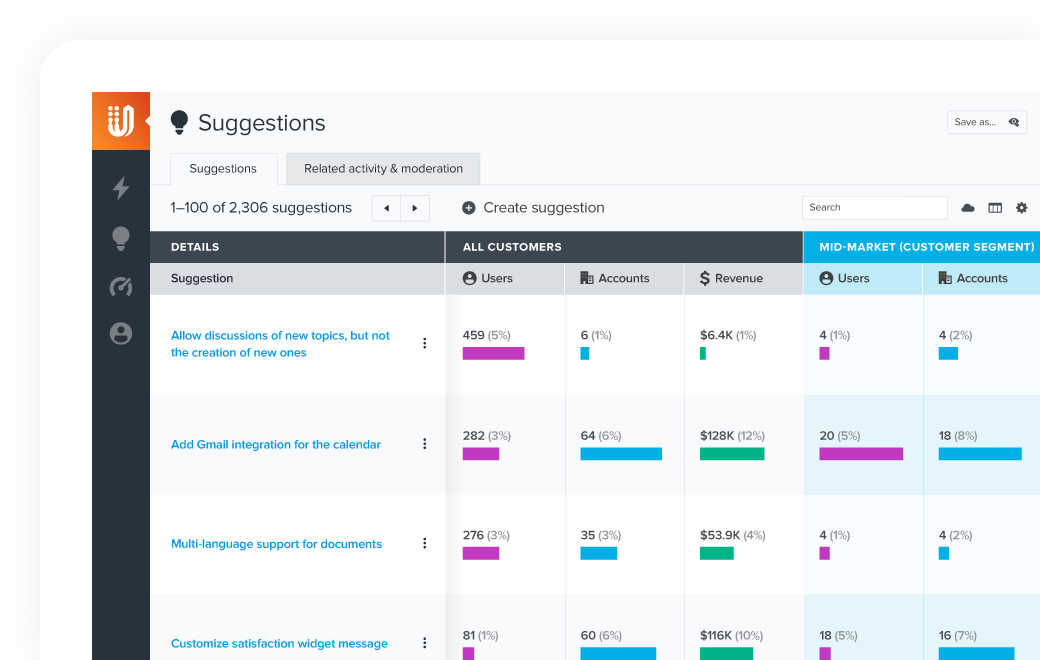Click the cloud download icon
Viewport: 1040px width, 660px height.
pyautogui.click(x=968, y=208)
